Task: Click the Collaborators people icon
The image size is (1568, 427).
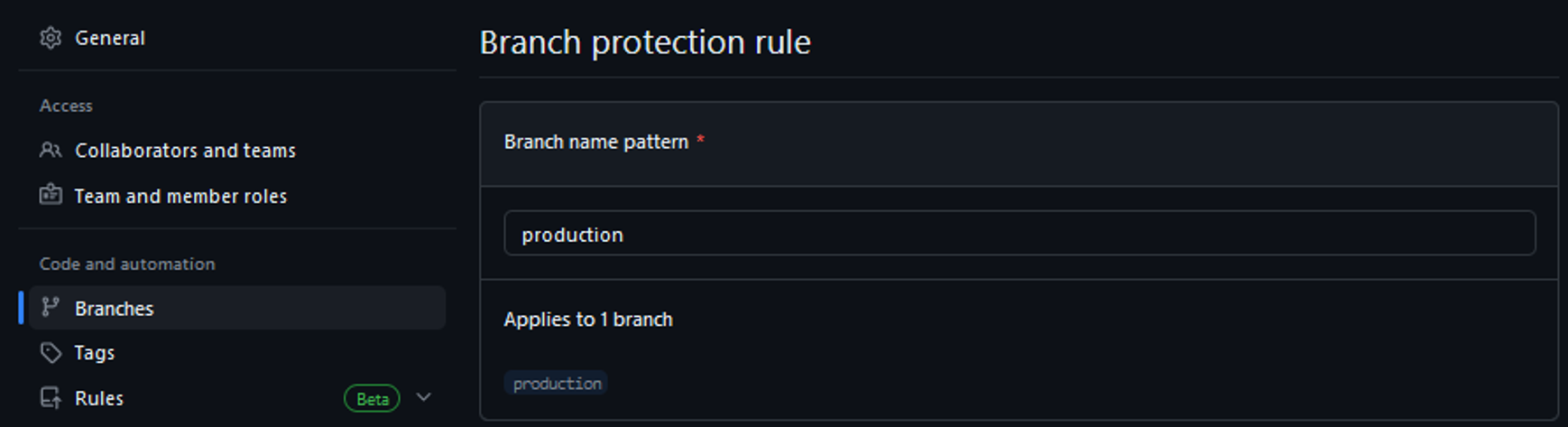Action: coord(51,150)
